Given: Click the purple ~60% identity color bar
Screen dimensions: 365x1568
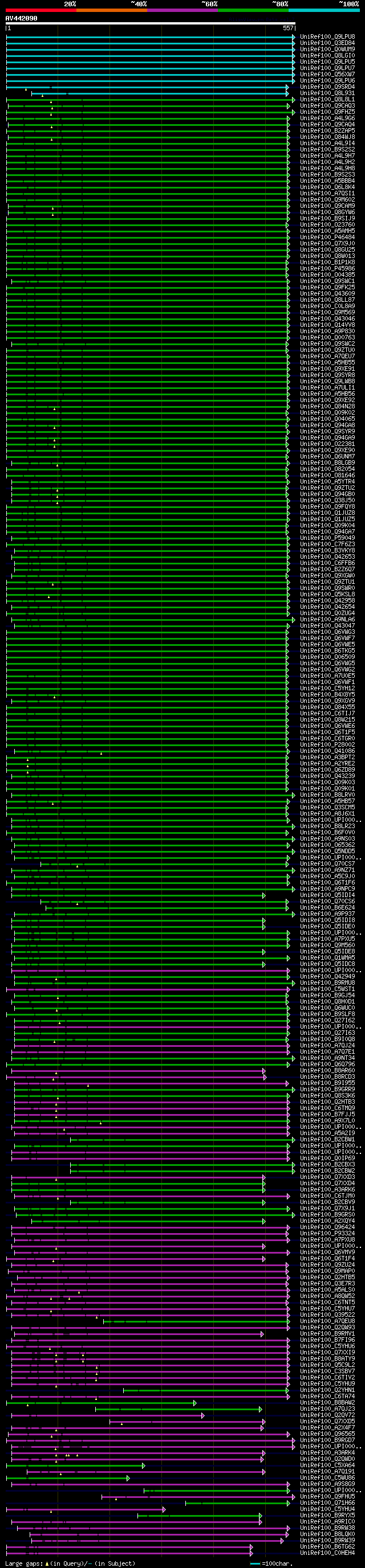Looking at the screenshot, I should tap(182, 10).
